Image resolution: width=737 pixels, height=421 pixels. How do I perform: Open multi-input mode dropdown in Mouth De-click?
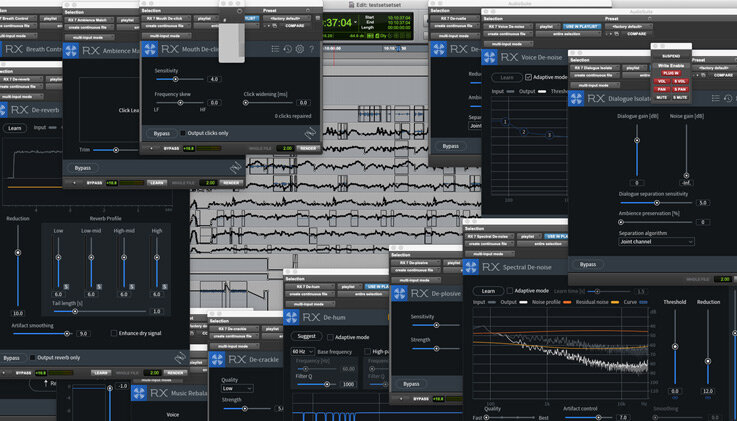point(166,36)
